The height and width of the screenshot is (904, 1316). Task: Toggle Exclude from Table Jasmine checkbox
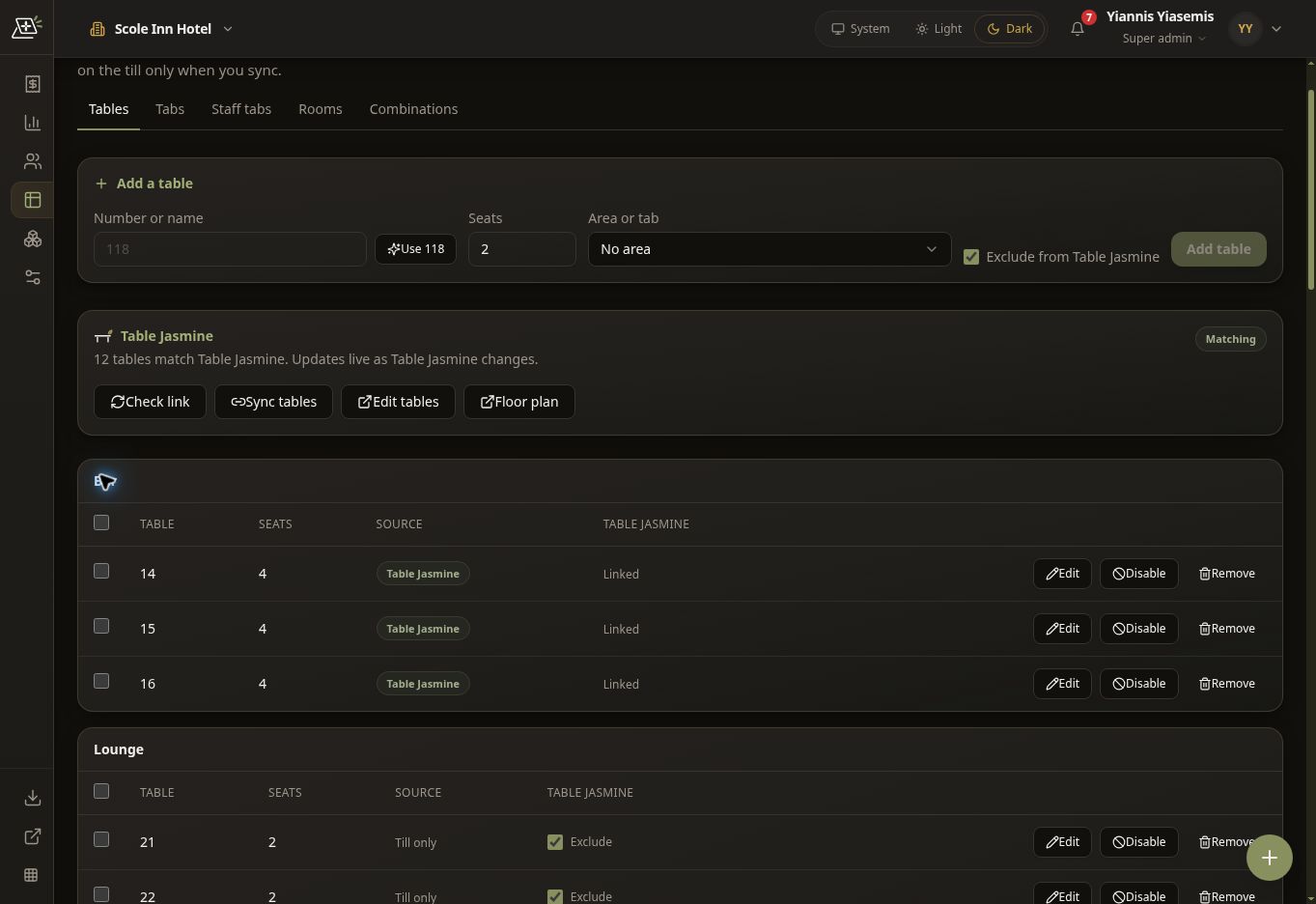pos(971,257)
